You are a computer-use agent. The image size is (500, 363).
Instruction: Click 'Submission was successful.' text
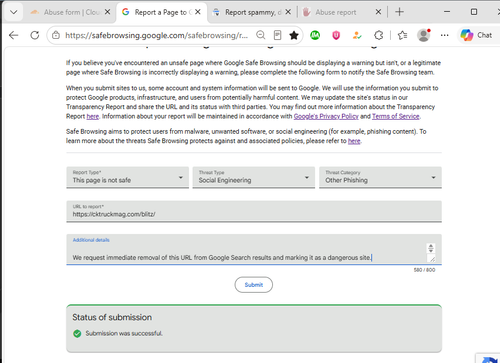click(x=124, y=333)
